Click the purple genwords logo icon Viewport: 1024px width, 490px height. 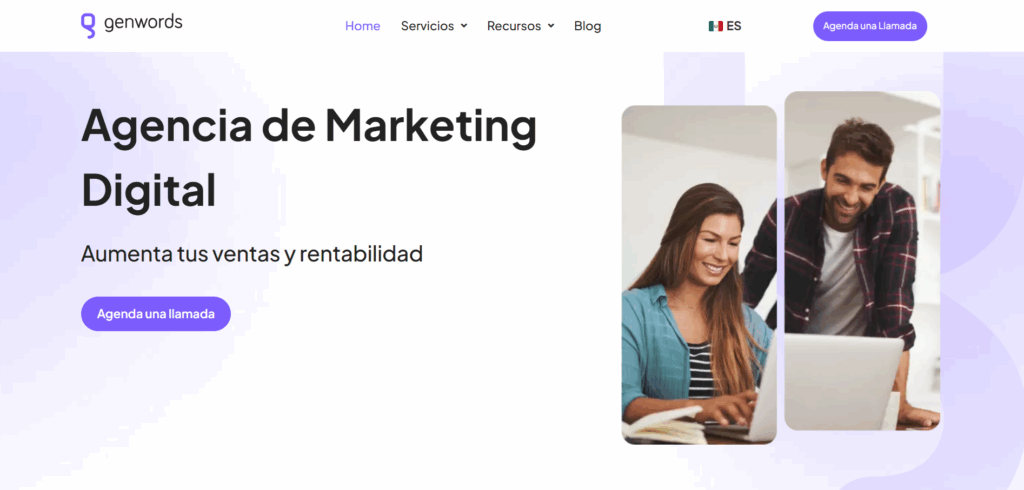88,26
